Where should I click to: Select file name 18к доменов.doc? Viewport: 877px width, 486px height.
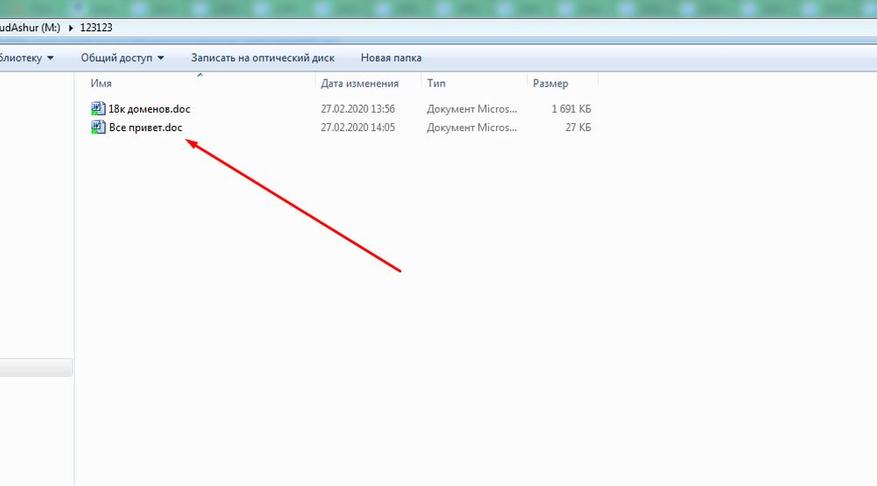[149, 109]
